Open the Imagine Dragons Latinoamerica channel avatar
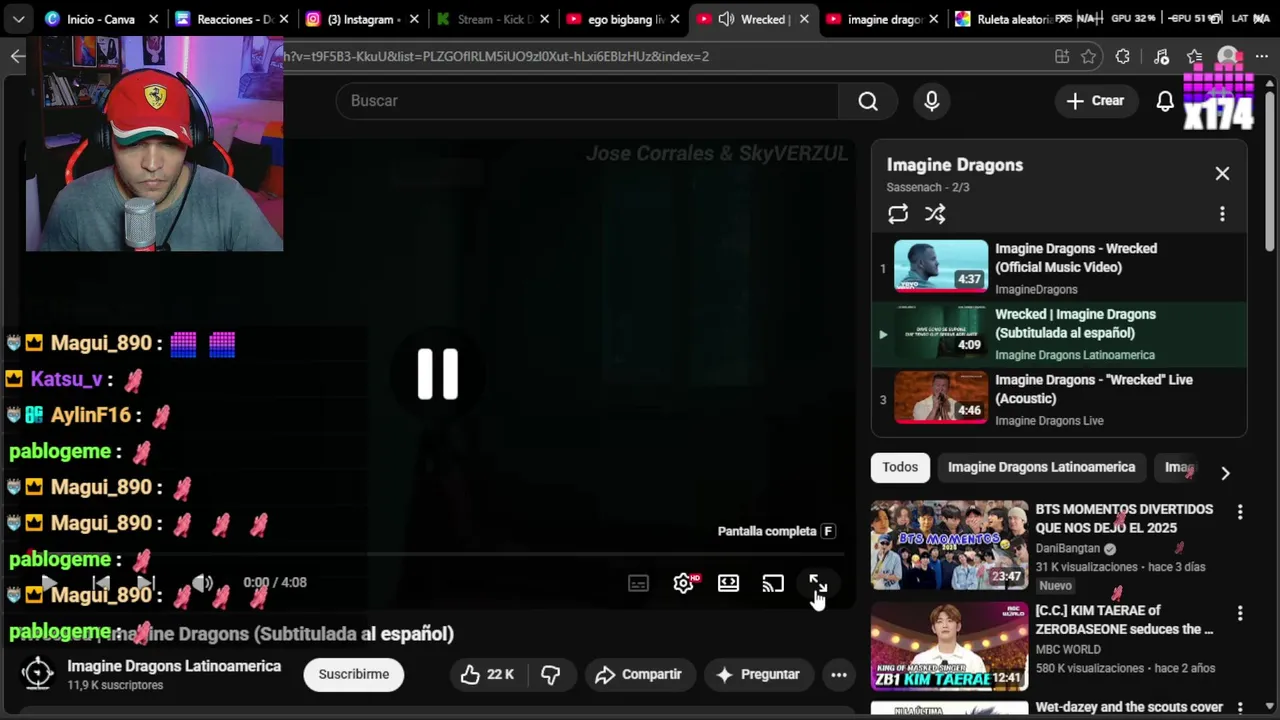 click(x=38, y=674)
